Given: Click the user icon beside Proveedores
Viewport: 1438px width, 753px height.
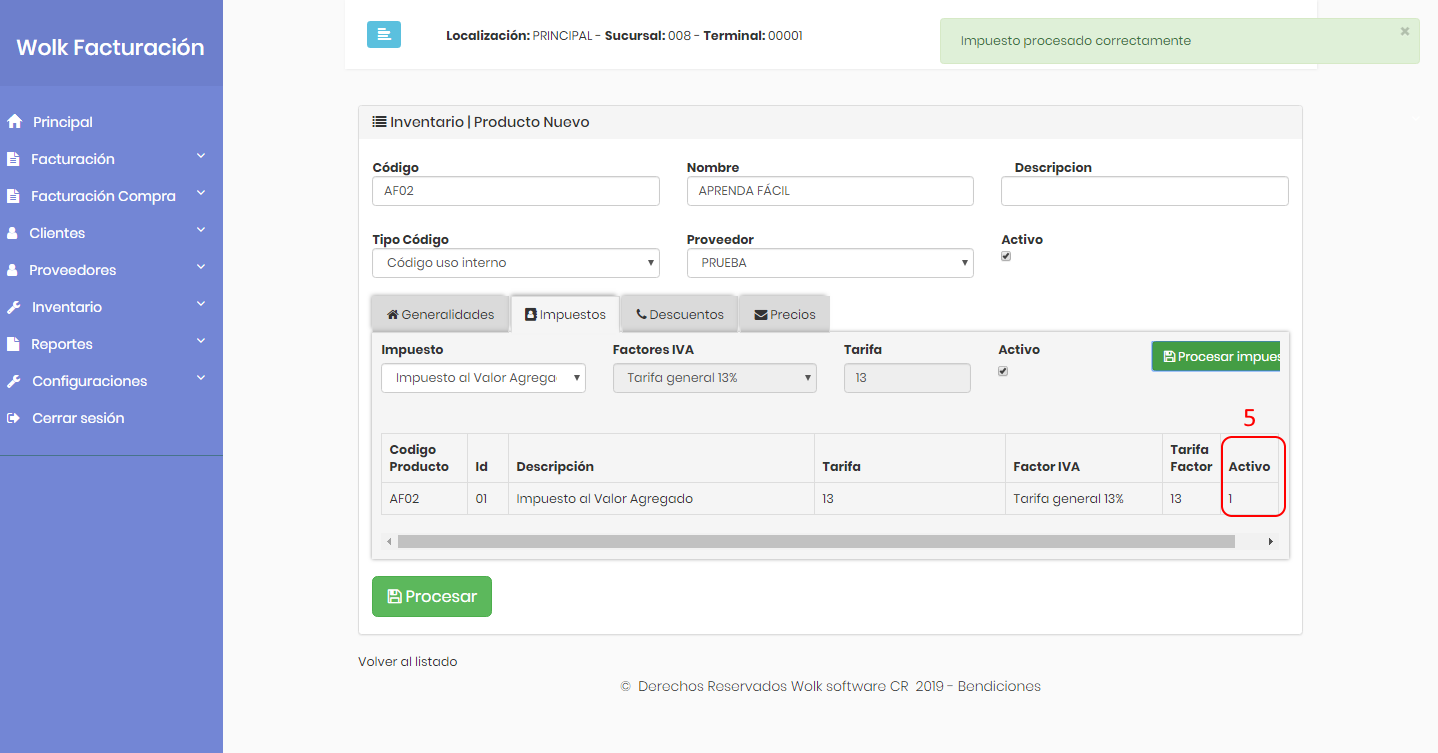Looking at the screenshot, I should (x=12, y=270).
